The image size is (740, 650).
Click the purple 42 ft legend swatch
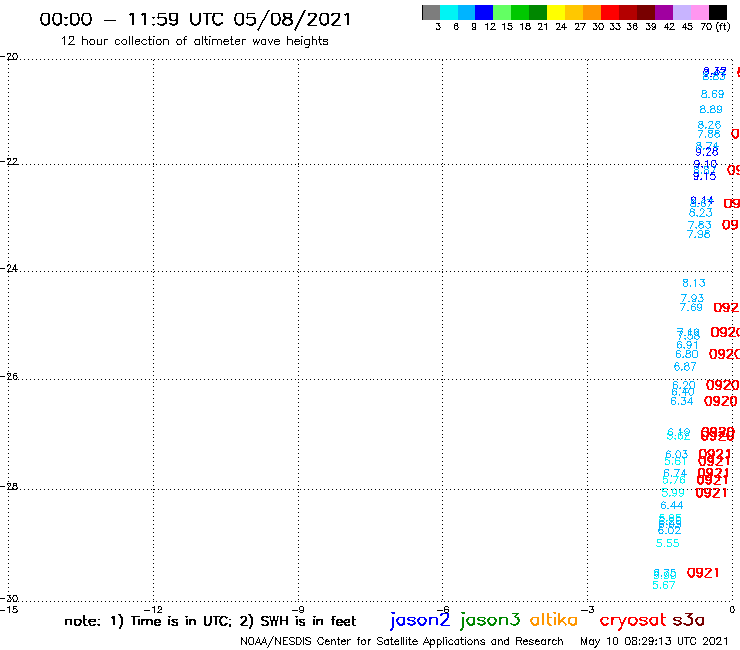[664, 12]
